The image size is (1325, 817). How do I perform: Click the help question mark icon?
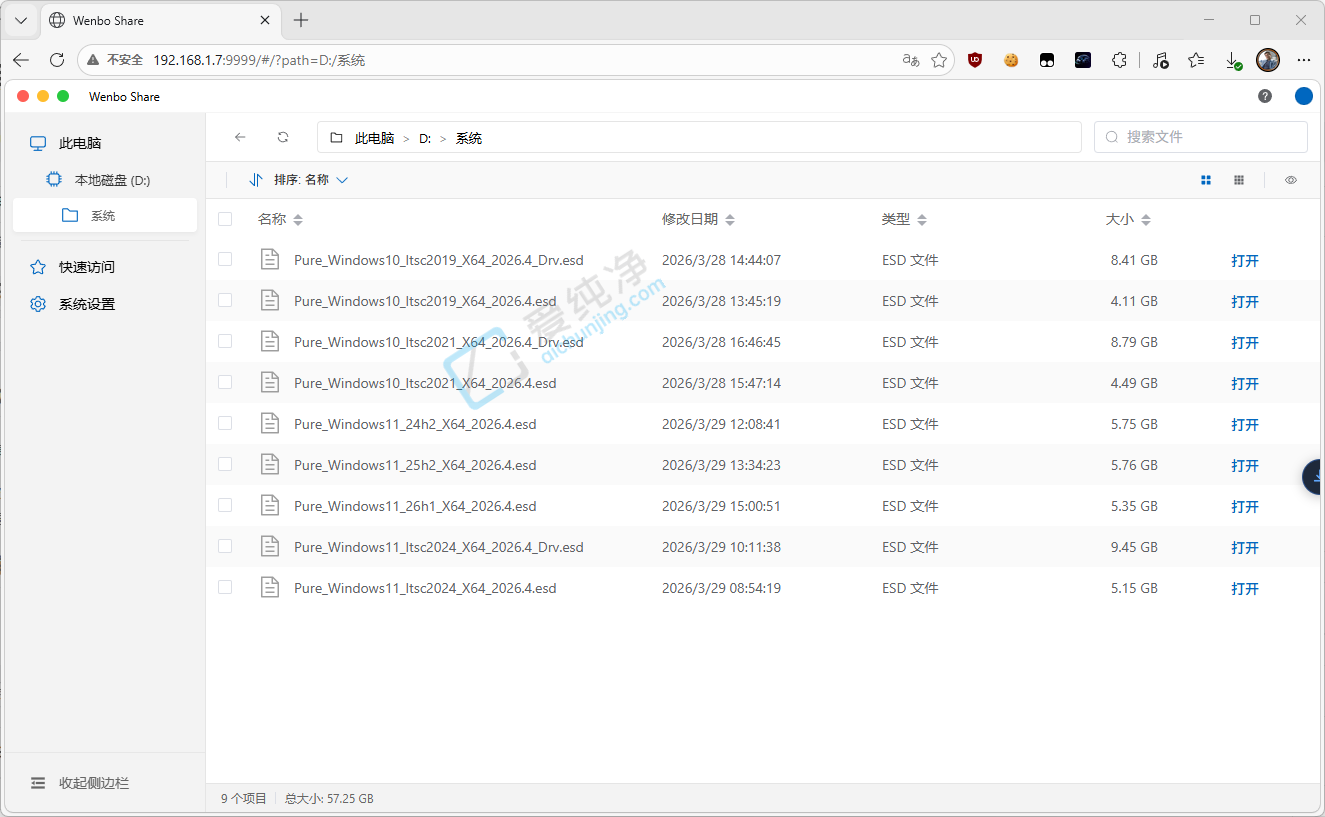pyautogui.click(x=1265, y=96)
